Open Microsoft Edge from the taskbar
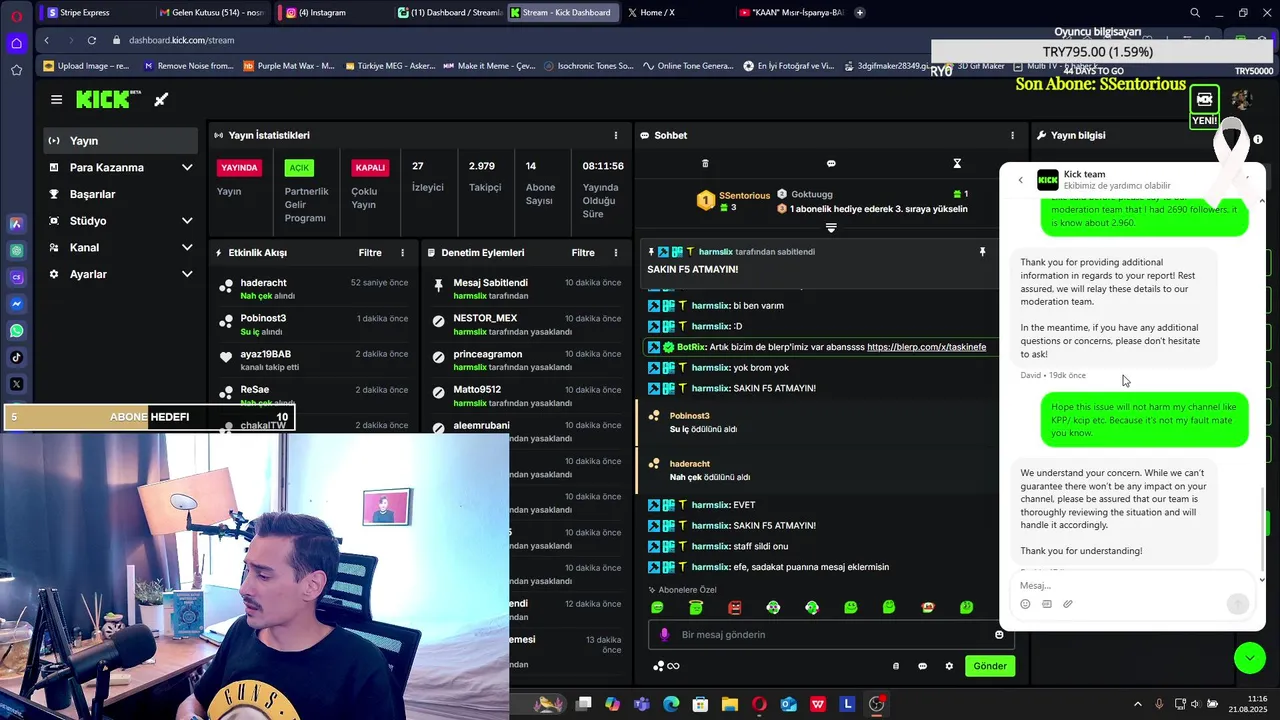1280x720 pixels. 671,704
